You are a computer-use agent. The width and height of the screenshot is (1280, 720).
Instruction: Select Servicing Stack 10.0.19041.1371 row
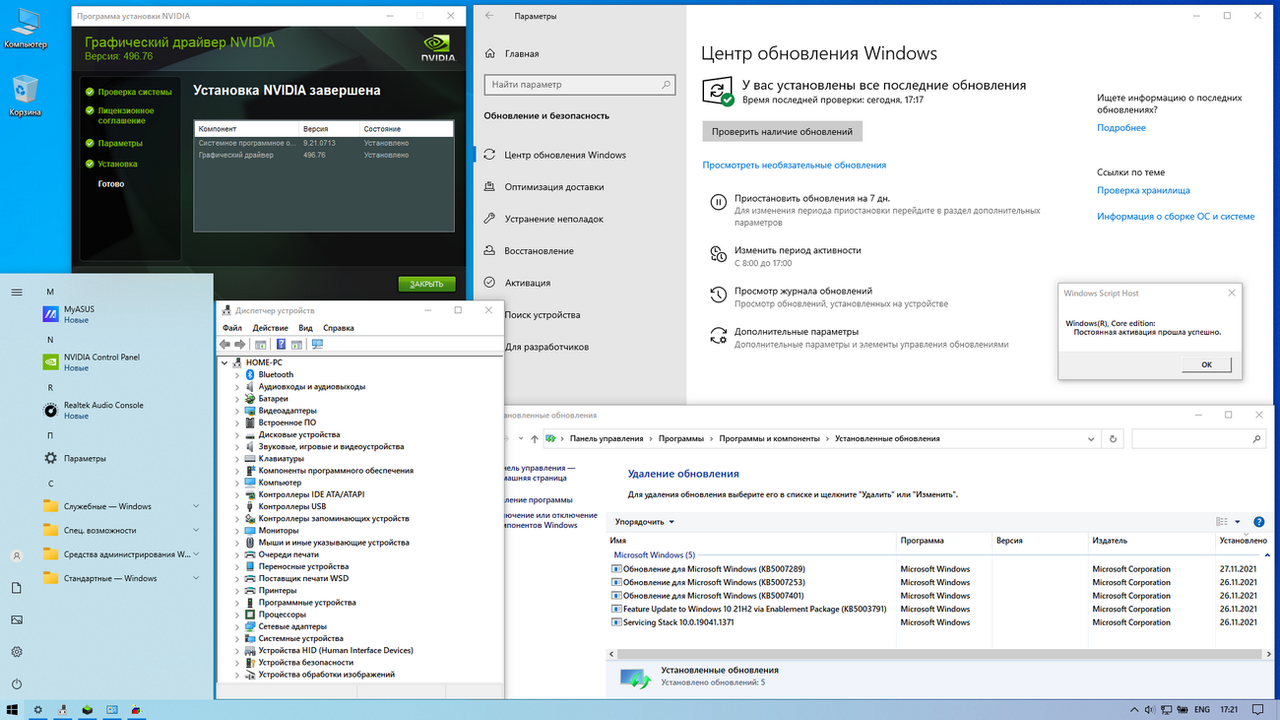940,622
